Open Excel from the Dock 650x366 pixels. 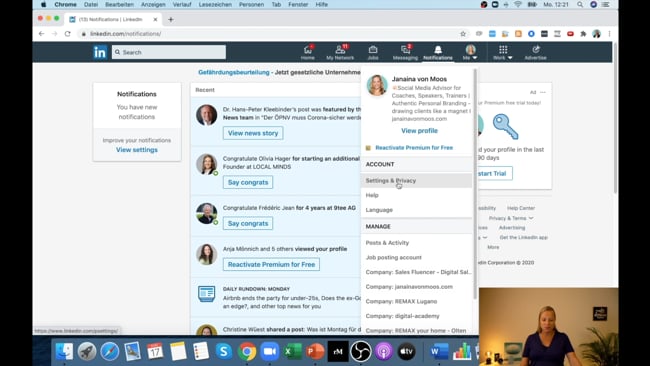pos(292,351)
